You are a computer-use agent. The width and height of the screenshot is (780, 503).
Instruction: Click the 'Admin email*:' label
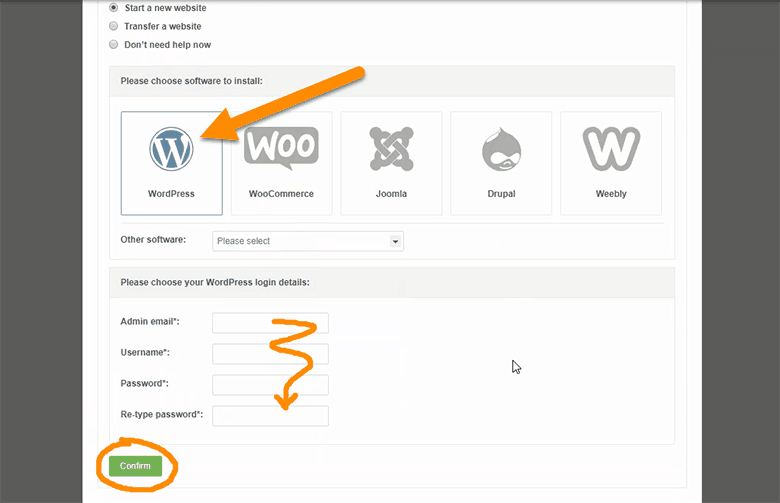click(x=150, y=322)
